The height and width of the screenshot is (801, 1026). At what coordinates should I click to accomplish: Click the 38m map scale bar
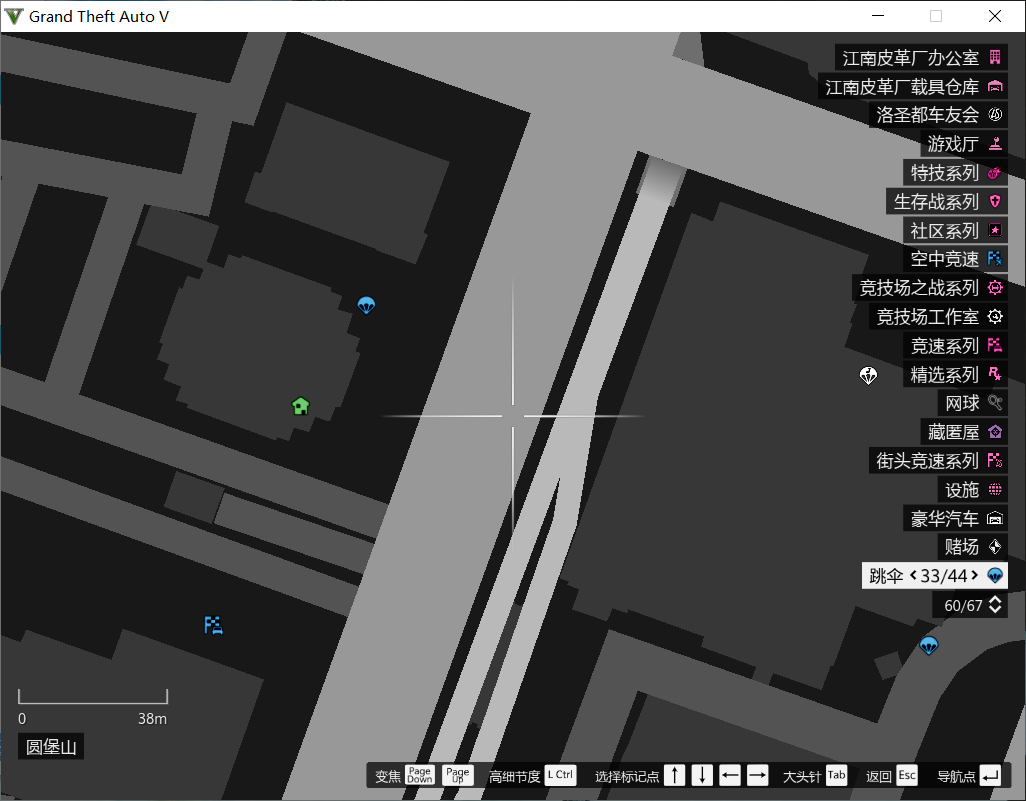coord(93,697)
